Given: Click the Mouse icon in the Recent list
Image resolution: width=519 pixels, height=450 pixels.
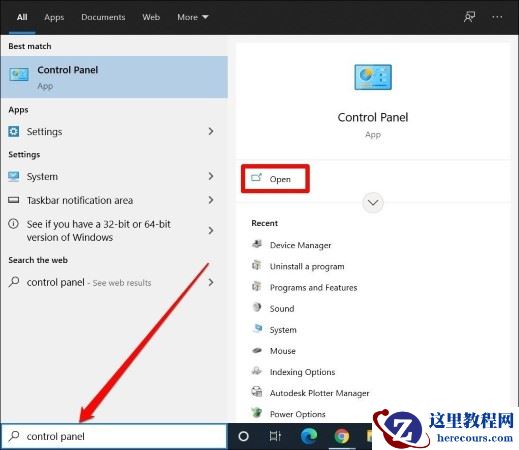Looking at the screenshot, I should click(257, 350).
